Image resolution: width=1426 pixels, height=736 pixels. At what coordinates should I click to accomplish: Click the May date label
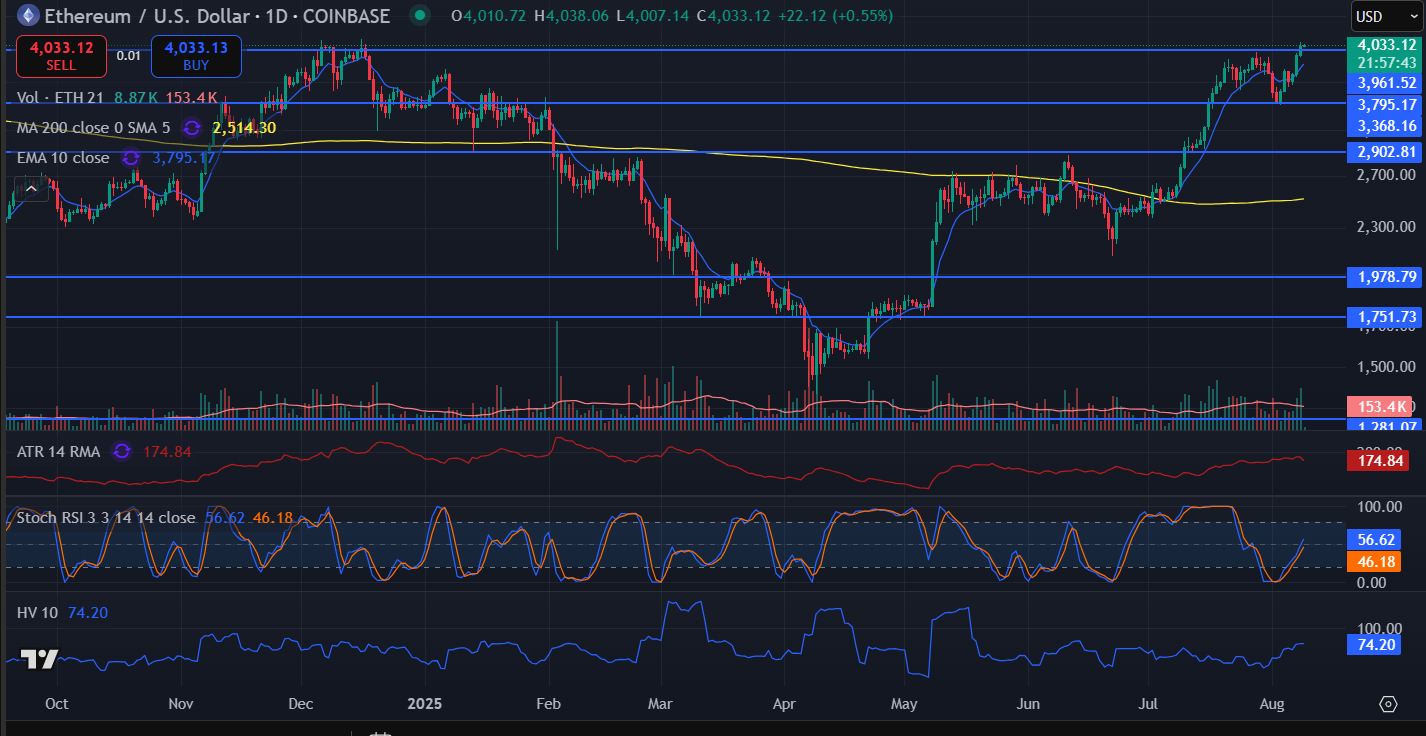click(904, 704)
